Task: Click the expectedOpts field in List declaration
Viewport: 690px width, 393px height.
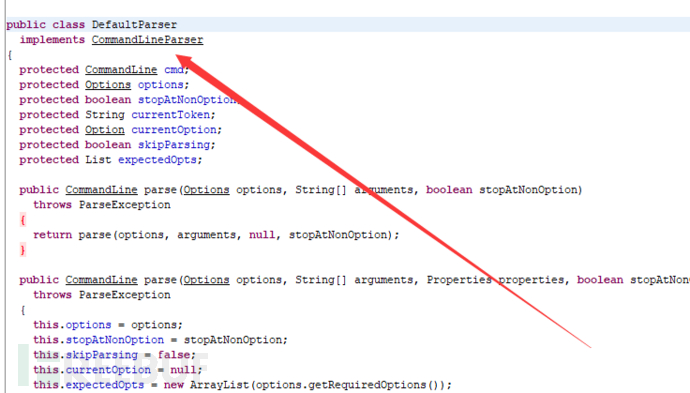Action: click(x=157, y=160)
